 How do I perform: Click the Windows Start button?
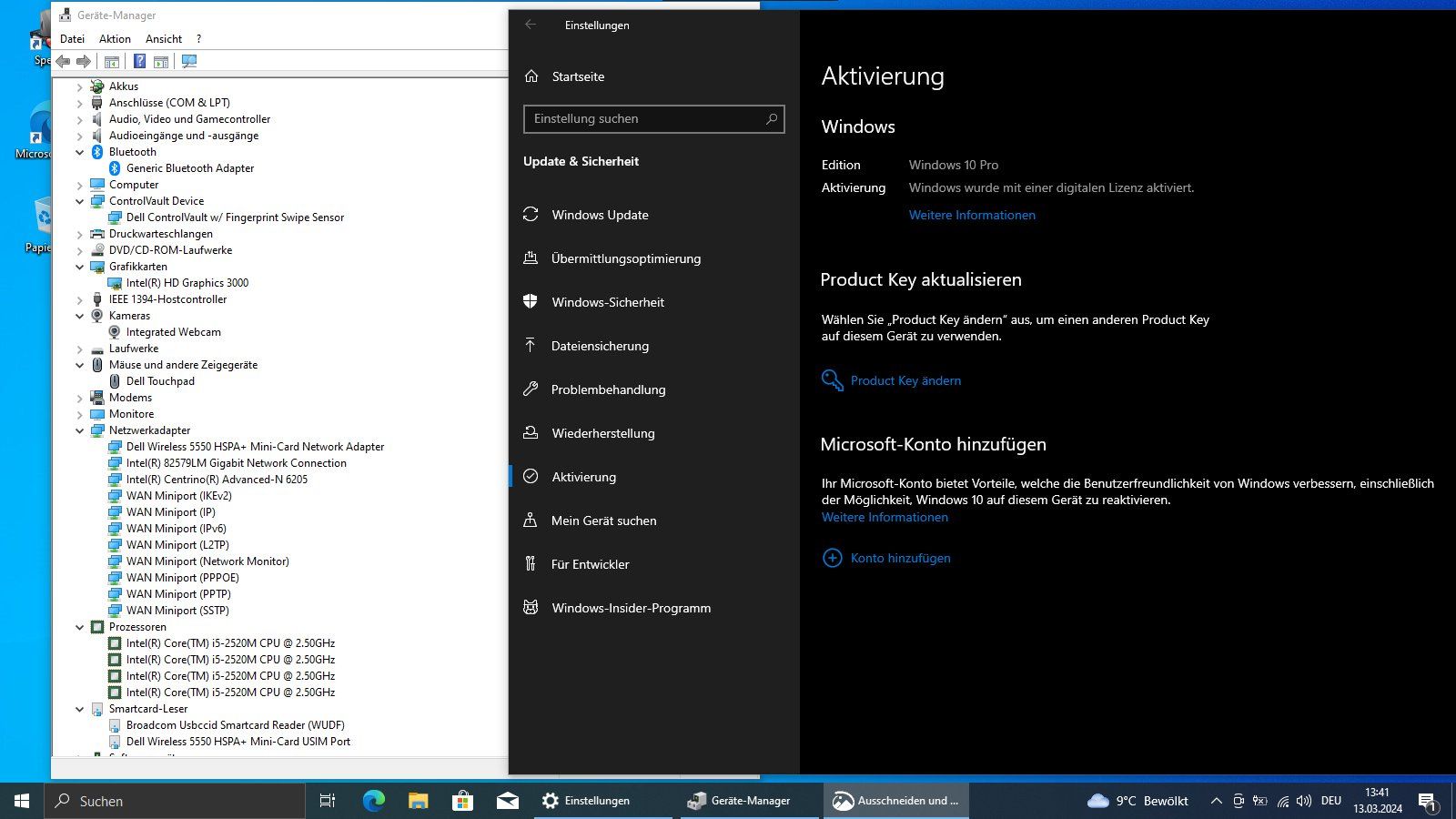[22, 801]
